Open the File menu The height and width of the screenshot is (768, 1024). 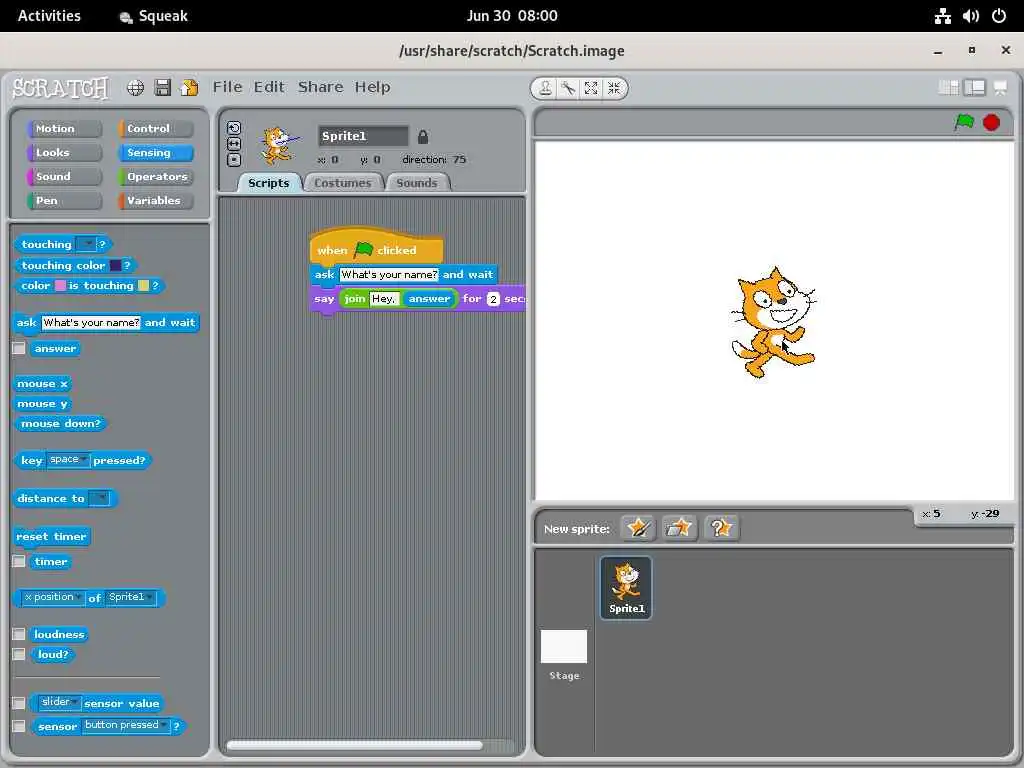coord(227,87)
